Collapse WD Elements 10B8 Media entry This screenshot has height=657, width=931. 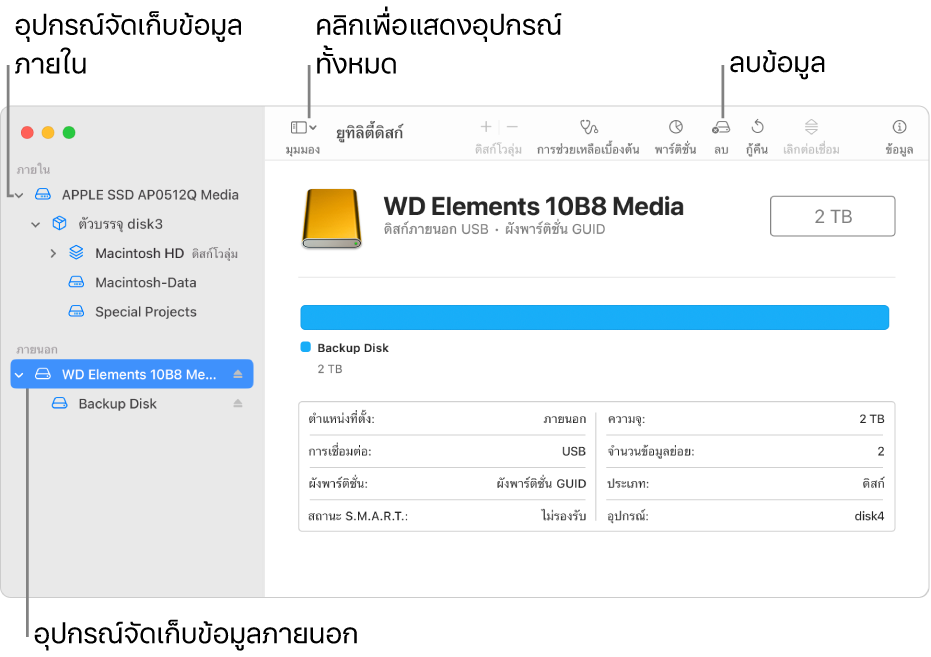point(20,374)
